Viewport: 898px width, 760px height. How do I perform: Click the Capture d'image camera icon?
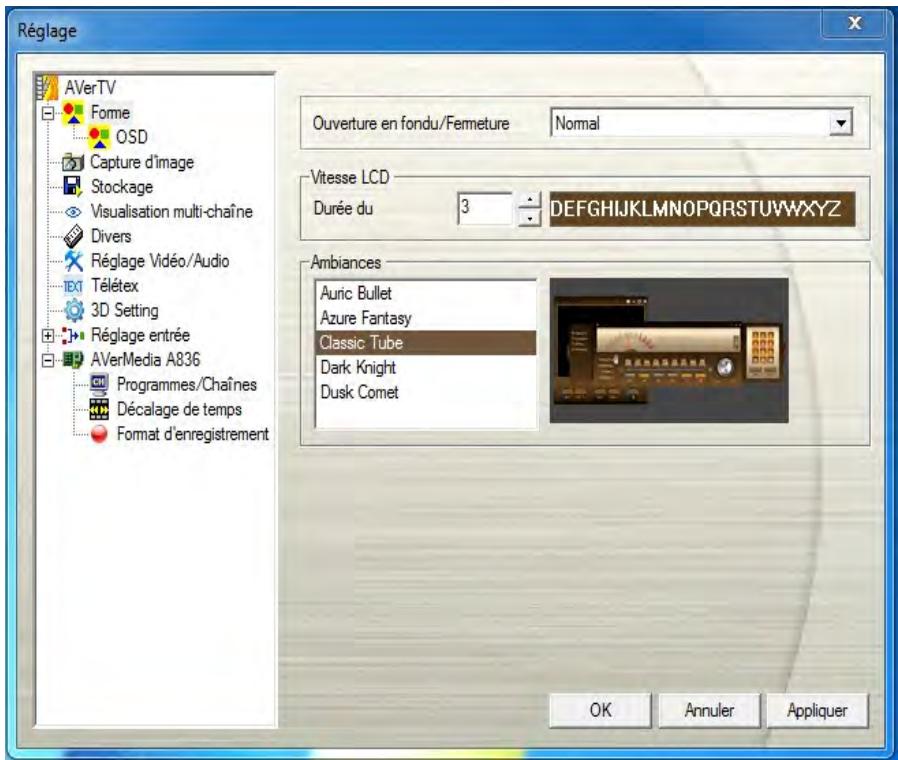[x=73, y=162]
